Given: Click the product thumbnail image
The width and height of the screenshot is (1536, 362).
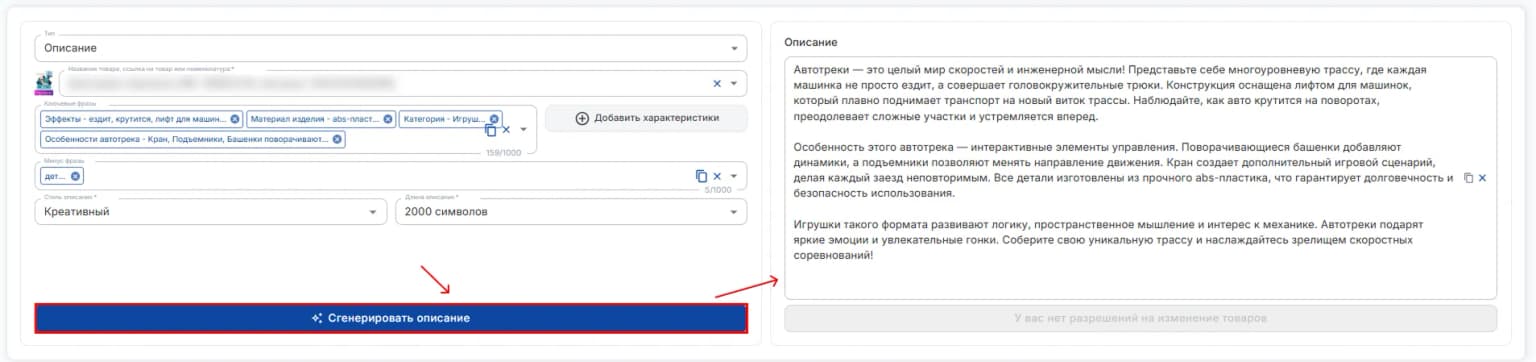Looking at the screenshot, I should pyautogui.click(x=44, y=83).
